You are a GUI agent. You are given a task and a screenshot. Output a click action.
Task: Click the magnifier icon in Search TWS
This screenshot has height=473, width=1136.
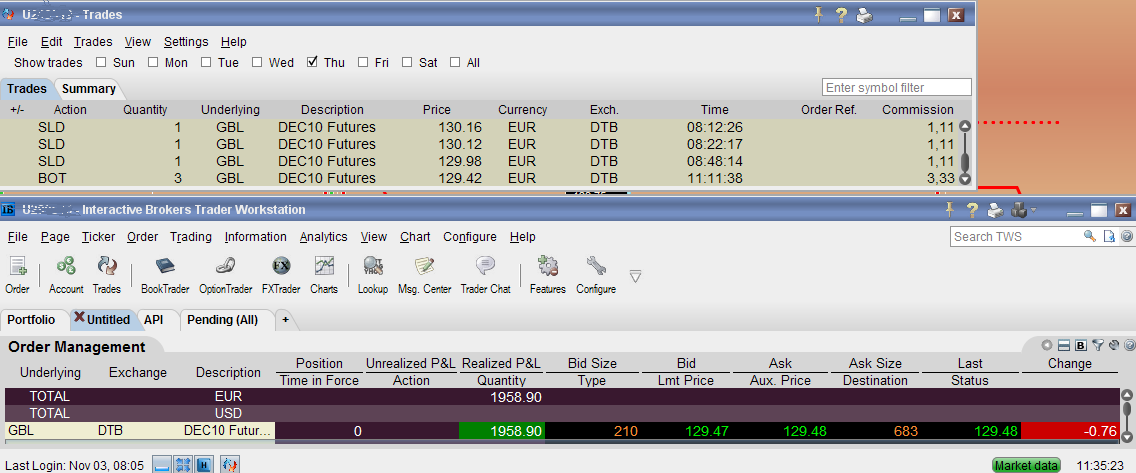pyautogui.click(x=1090, y=236)
